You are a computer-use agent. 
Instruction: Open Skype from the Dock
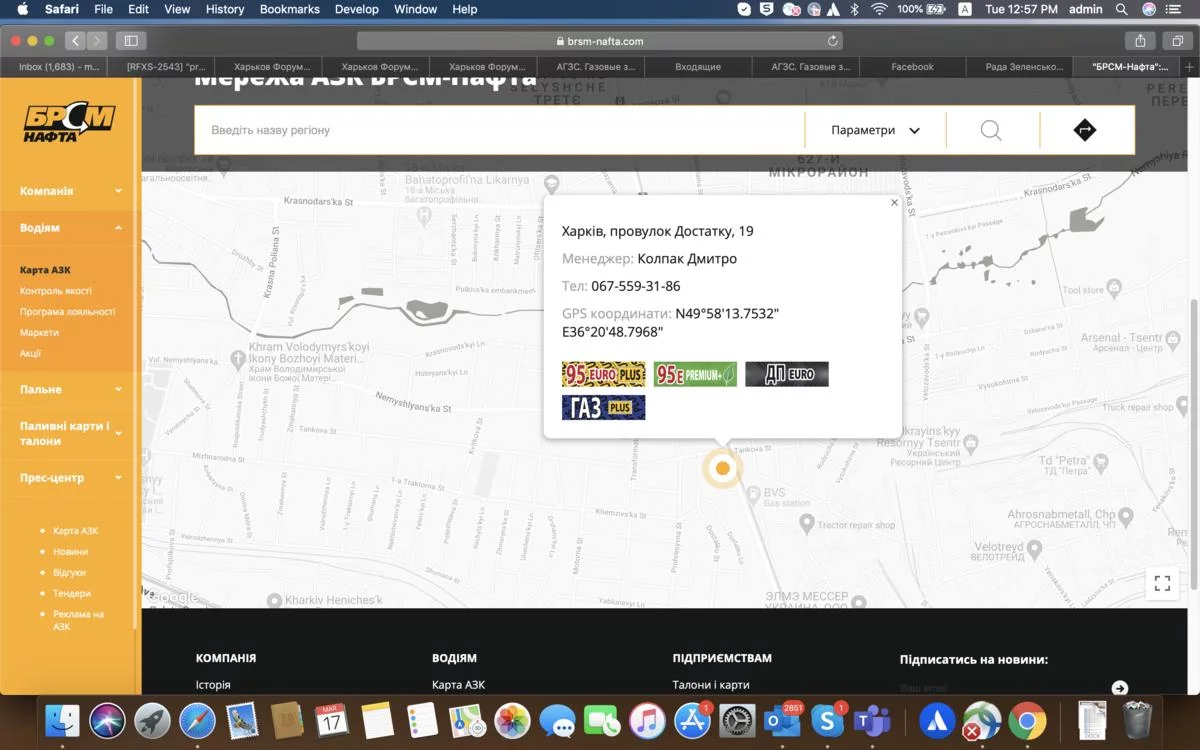tap(828, 720)
